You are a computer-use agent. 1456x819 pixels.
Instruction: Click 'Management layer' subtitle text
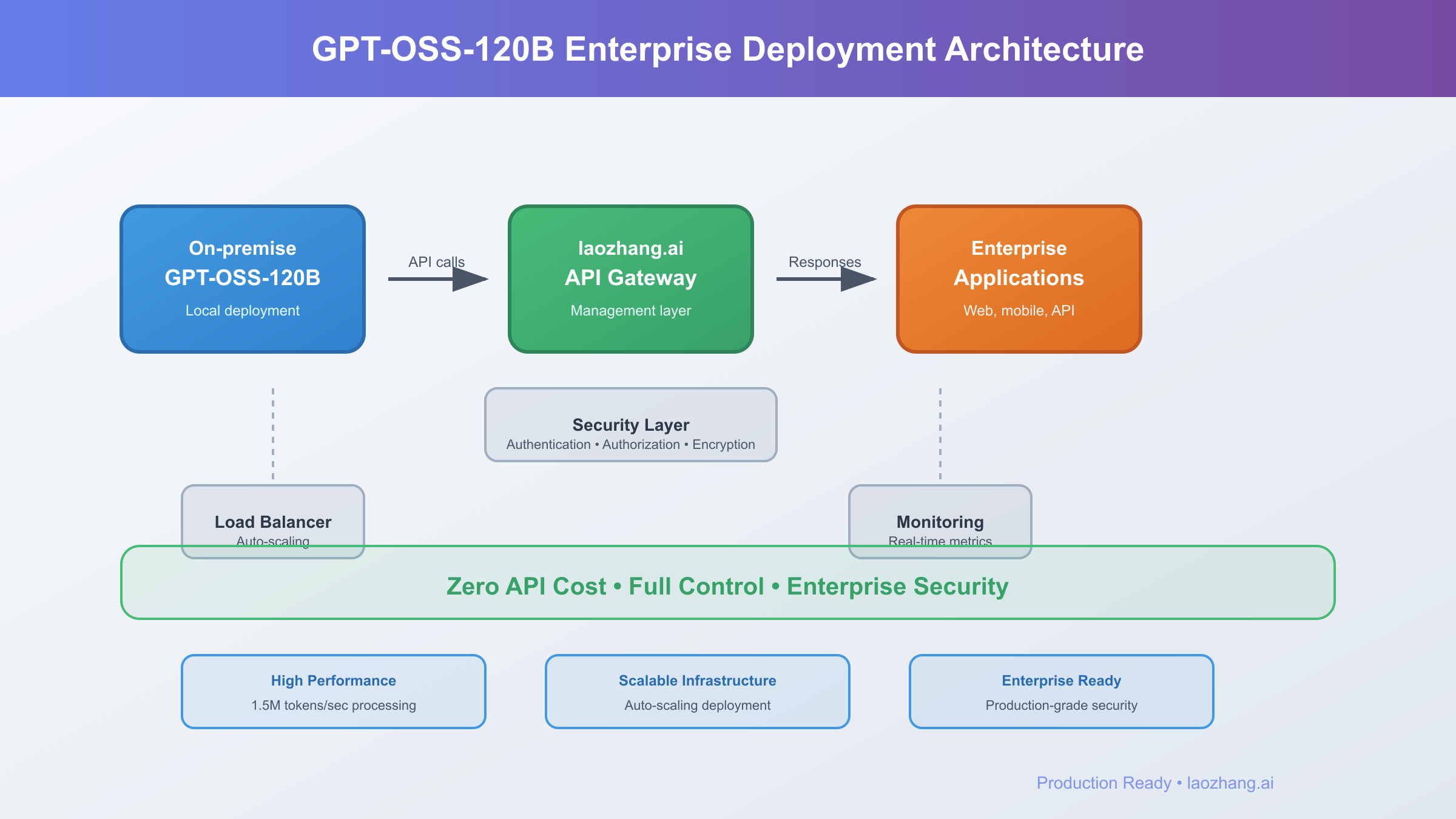pyautogui.click(x=631, y=311)
